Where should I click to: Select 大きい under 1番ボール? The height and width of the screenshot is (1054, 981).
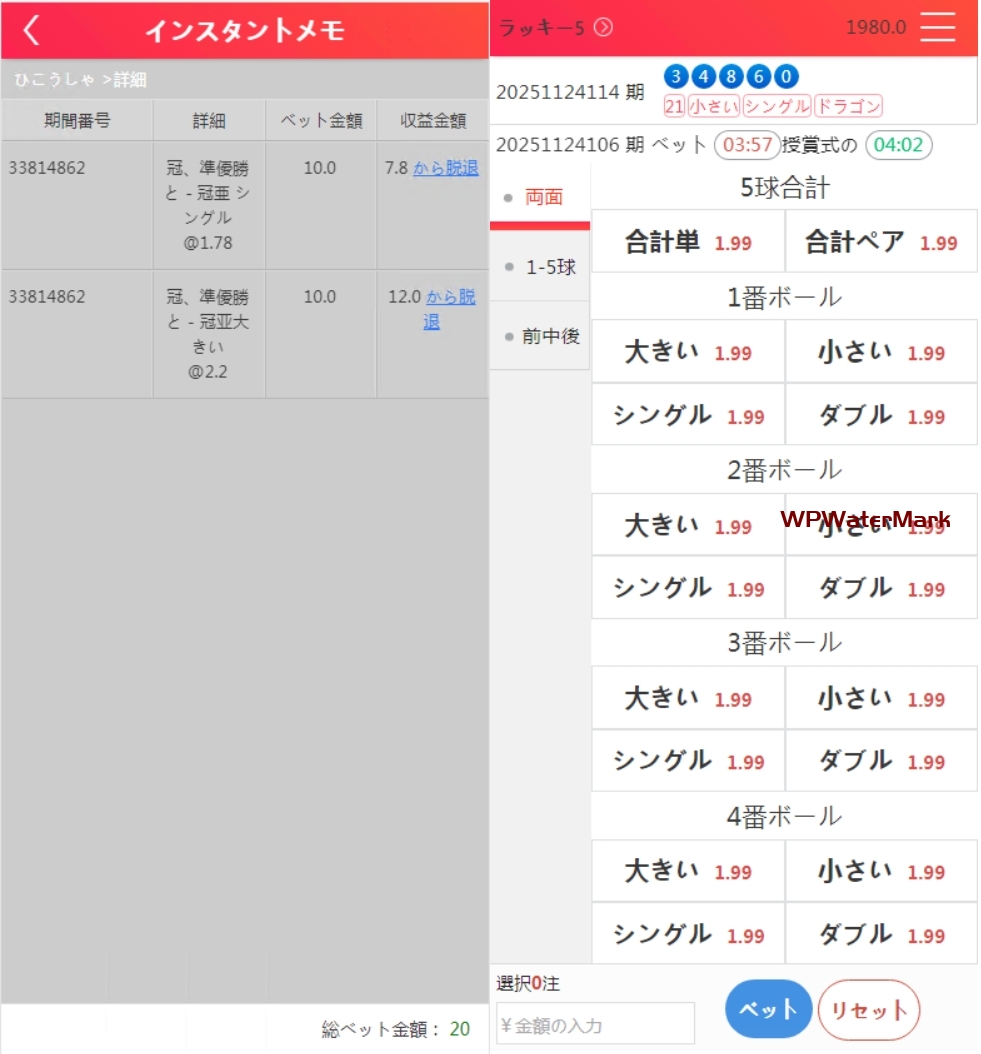pyautogui.click(x=688, y=352)
